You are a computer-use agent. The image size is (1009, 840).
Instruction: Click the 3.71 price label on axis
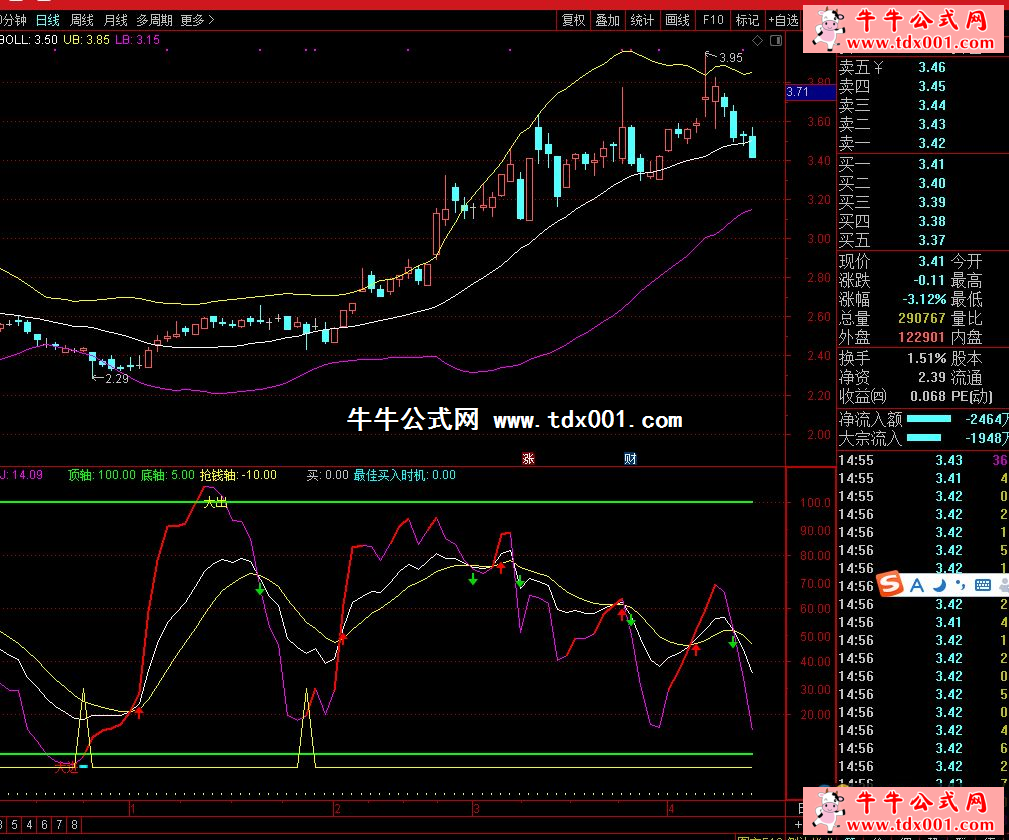pyautogui.click(x=800, y=92)
